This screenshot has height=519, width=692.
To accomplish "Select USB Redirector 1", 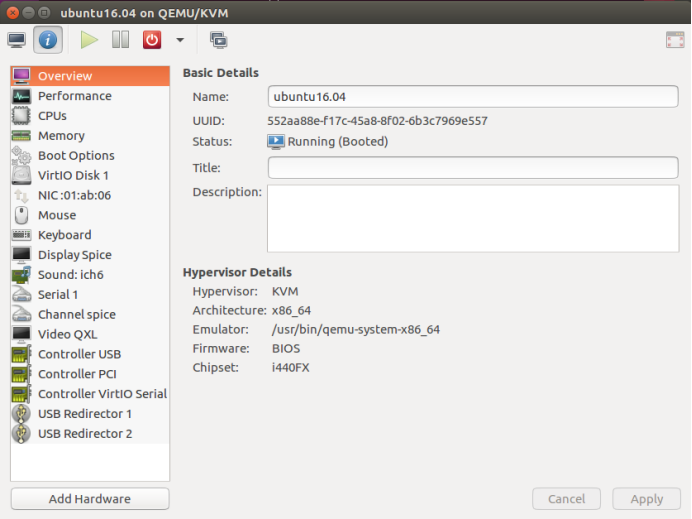I will tap(90, 414).
